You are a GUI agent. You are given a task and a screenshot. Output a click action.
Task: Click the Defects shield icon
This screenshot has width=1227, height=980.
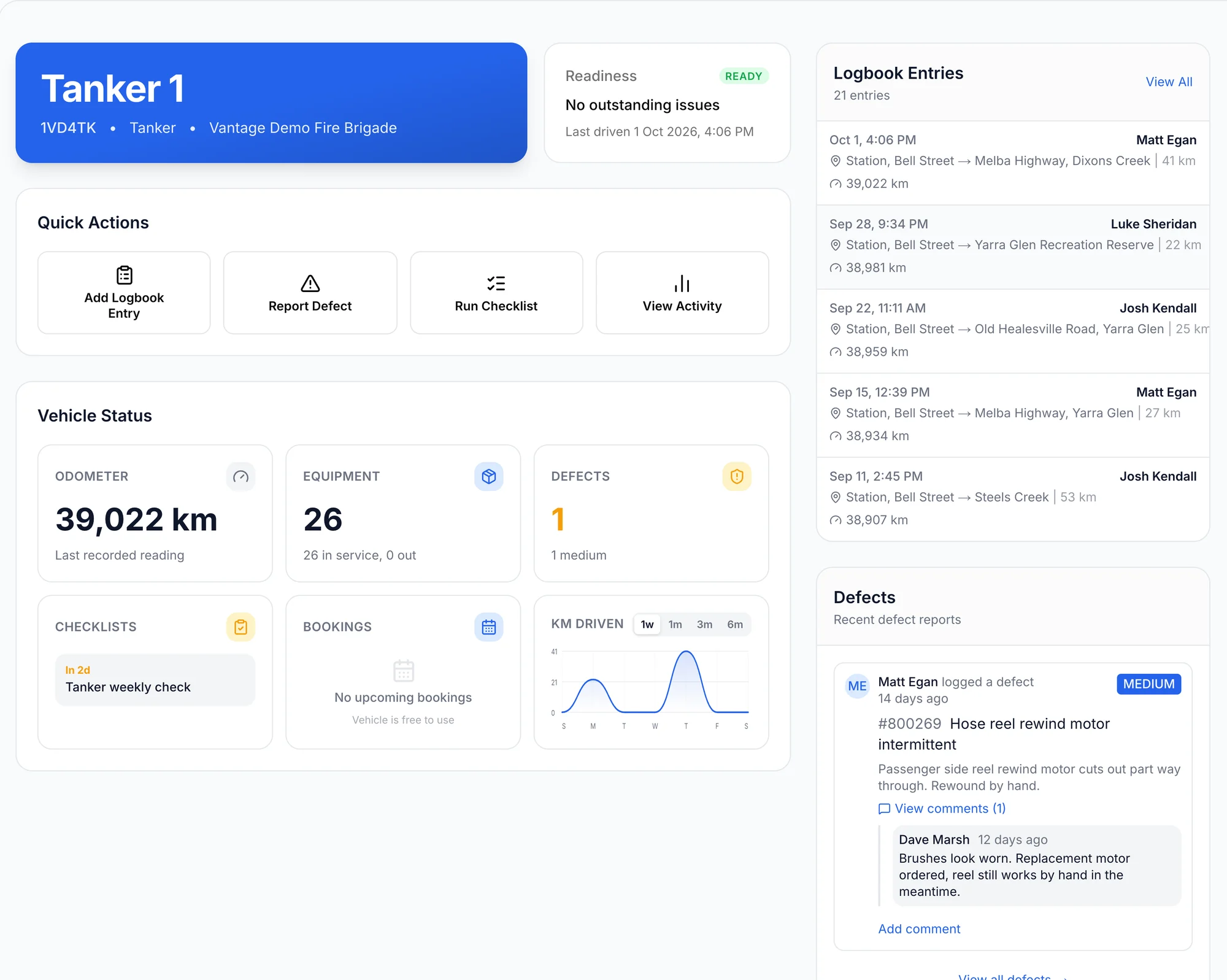pos(737,476)
